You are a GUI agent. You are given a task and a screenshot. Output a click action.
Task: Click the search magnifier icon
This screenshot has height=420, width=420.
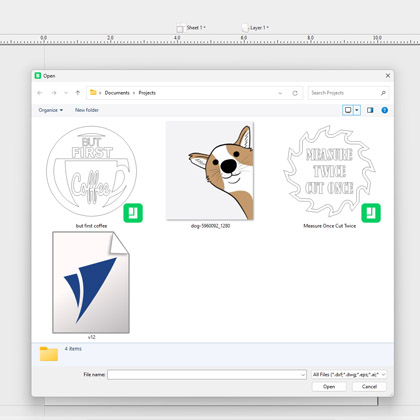coord(383,93)
